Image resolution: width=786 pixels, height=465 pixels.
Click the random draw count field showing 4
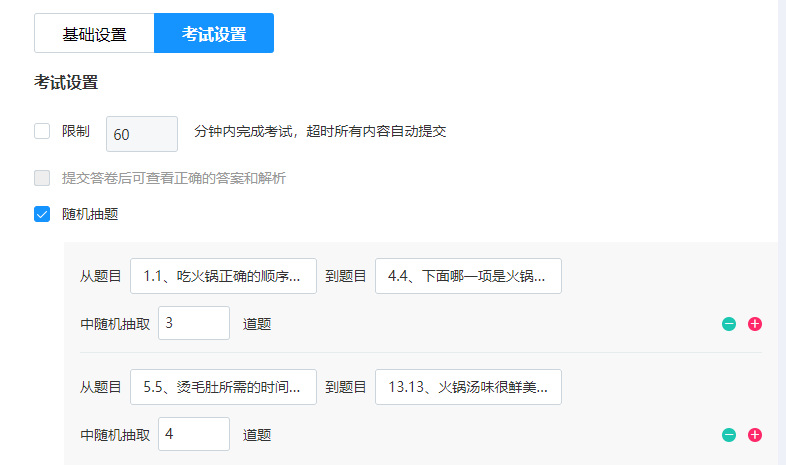pyautogui.click(x=194, y=434)
